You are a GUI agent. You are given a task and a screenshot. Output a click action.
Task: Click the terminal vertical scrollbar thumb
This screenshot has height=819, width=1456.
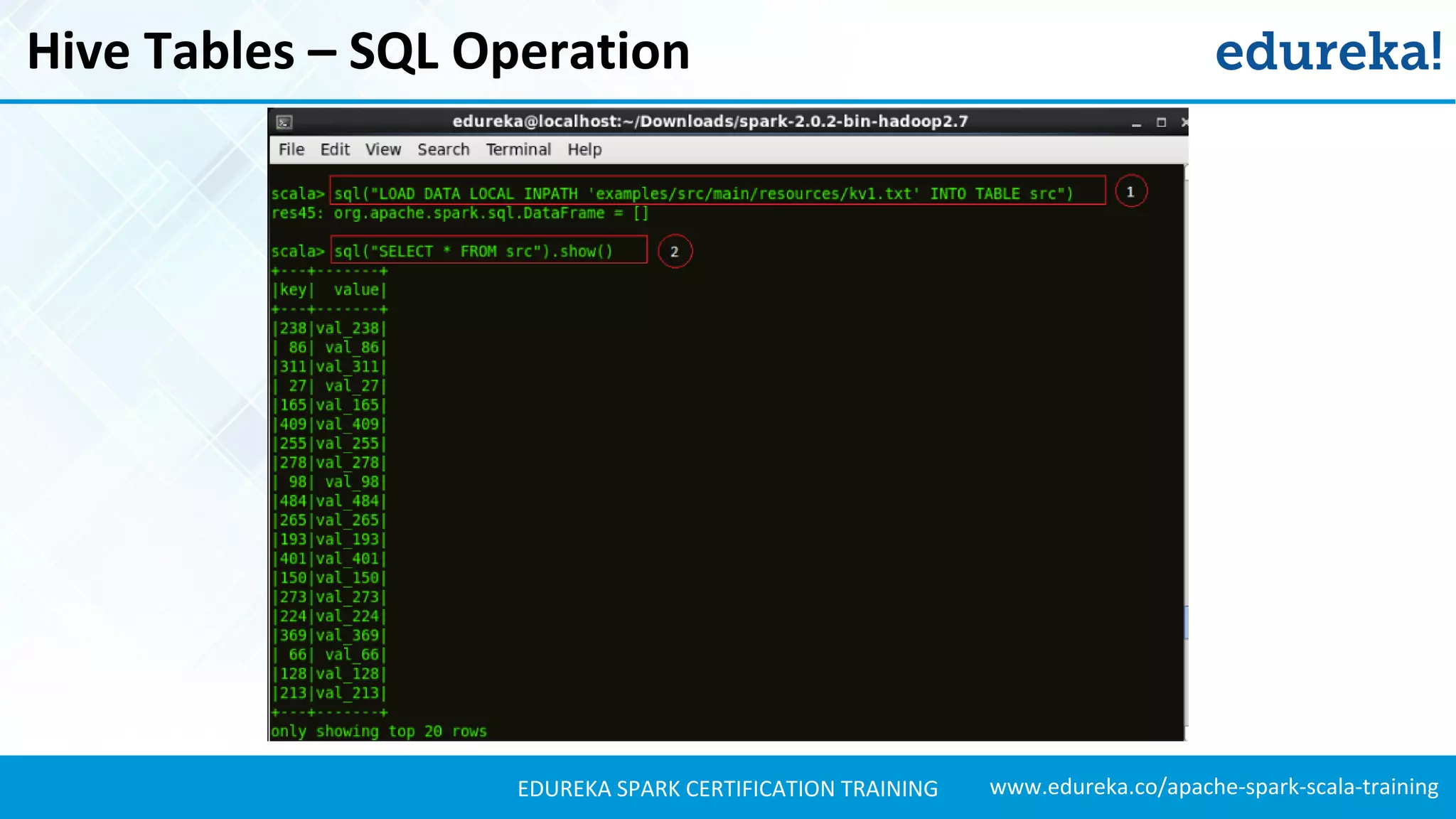pos(1186,622)
